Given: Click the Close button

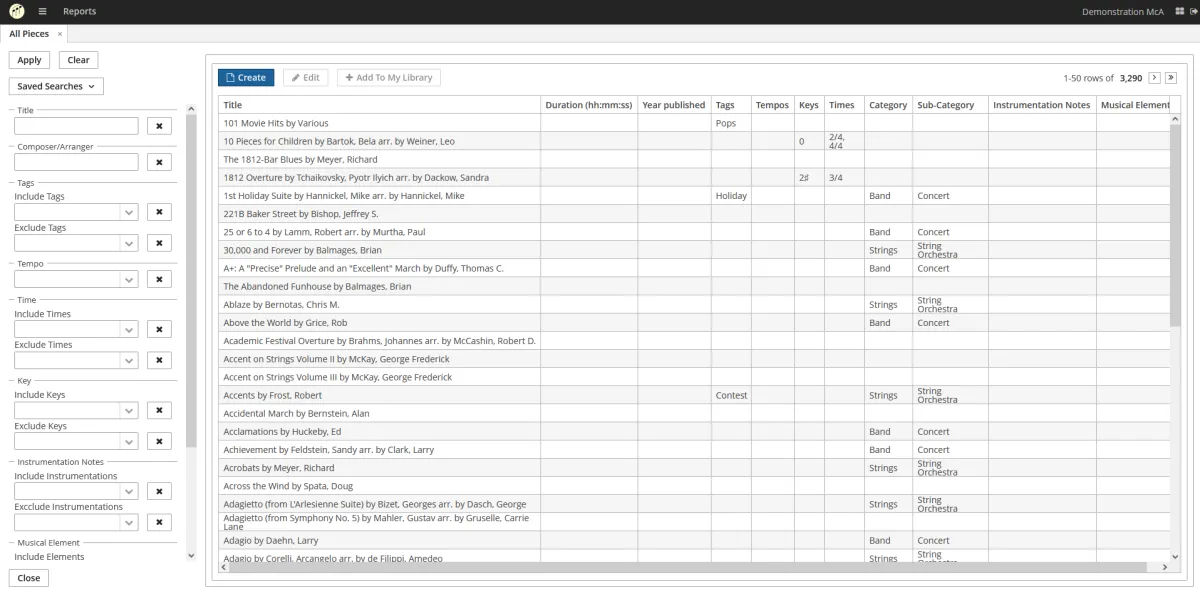Looking at the screenshot, I should [29, 578].
